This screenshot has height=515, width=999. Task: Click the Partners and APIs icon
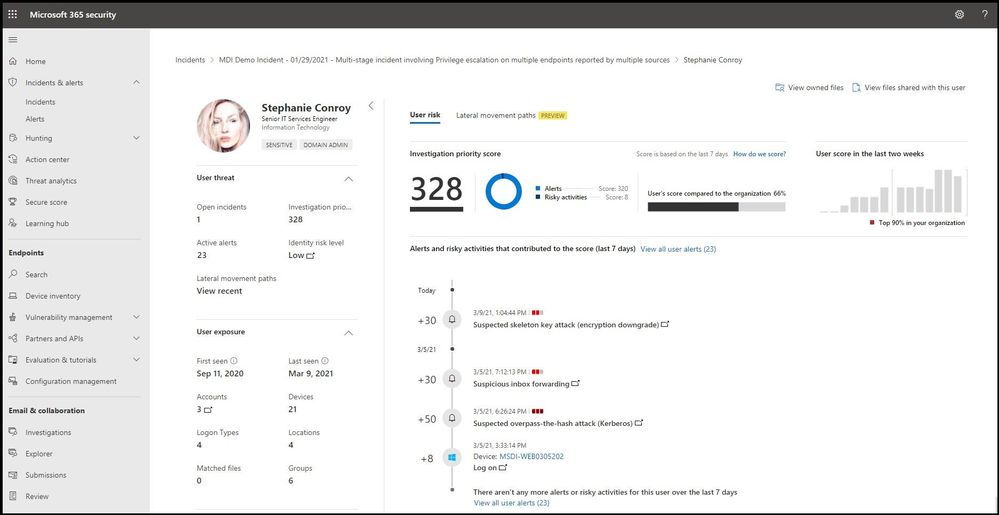13,338
